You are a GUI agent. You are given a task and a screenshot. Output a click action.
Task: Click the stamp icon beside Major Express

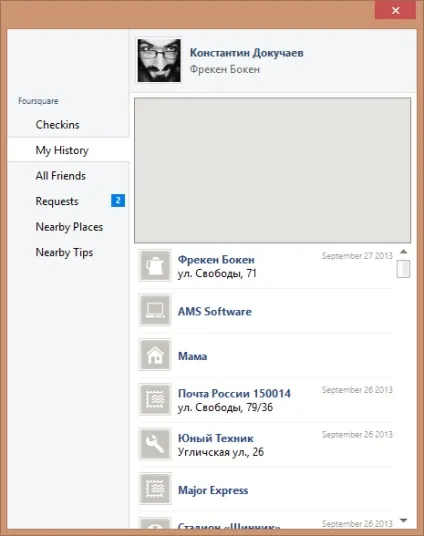pyautogui.click(x=155, y=489)
